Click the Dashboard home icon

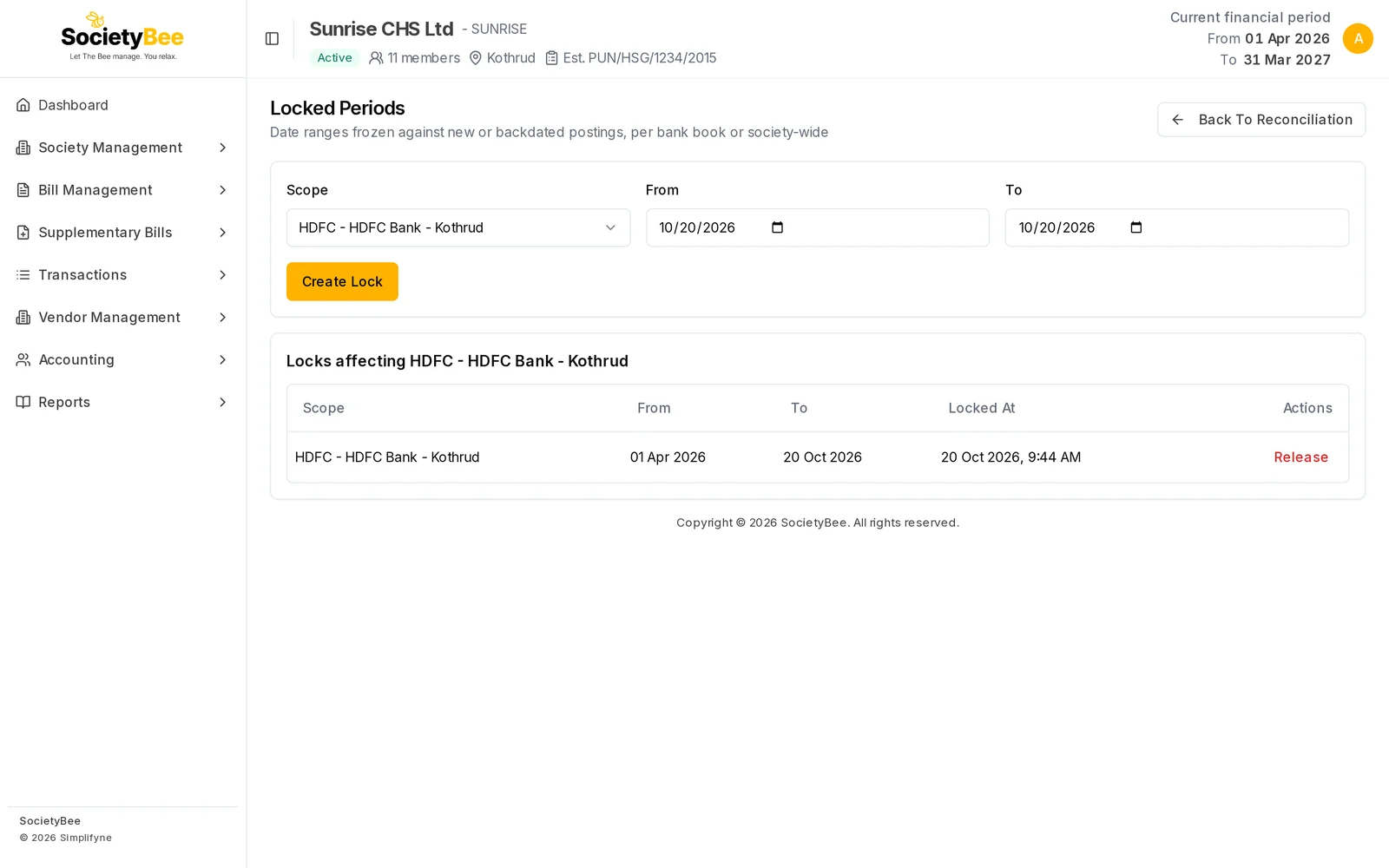point(23,105)
